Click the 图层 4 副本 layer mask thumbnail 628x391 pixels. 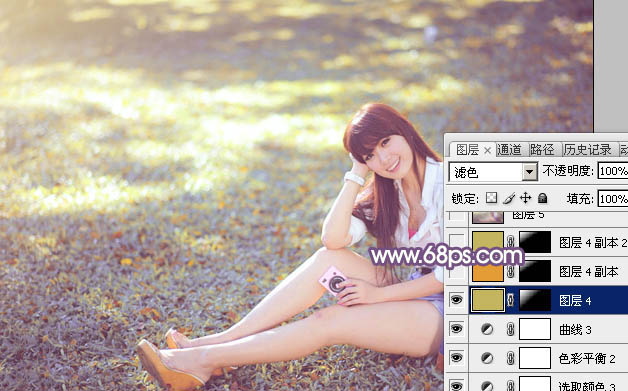pos(535,271)
